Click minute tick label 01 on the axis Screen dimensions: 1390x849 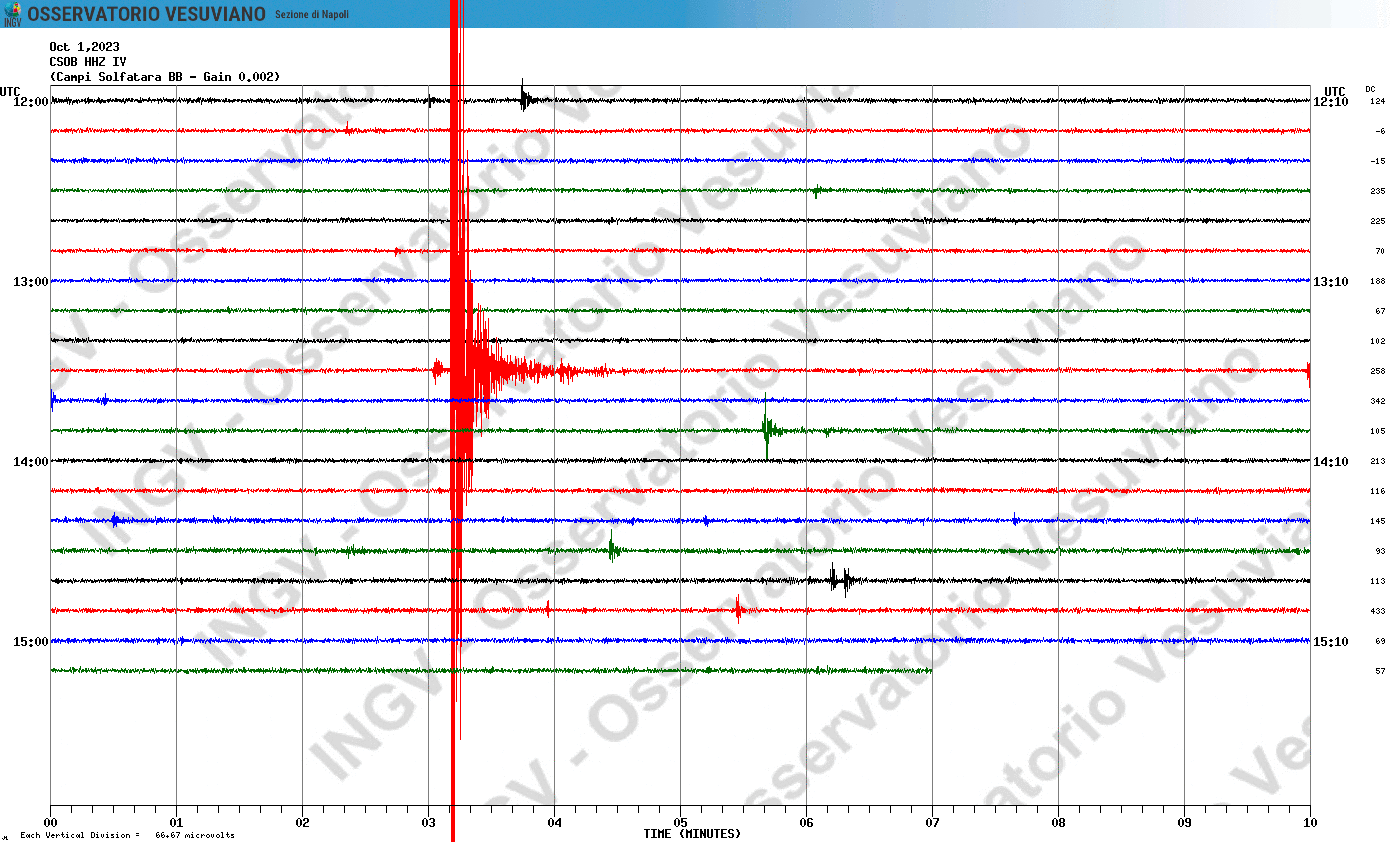coord(177,823)
